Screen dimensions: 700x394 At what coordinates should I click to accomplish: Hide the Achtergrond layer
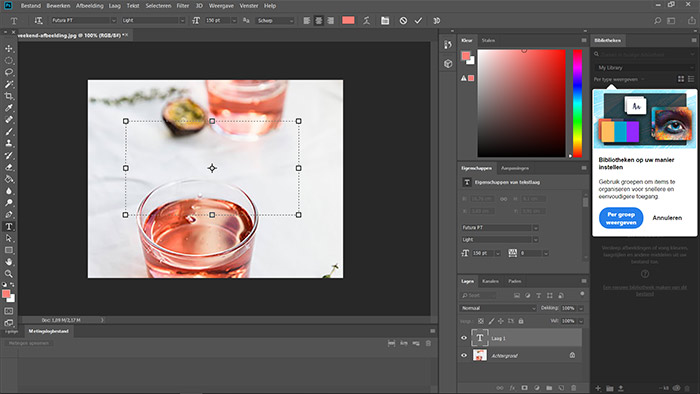464,356
